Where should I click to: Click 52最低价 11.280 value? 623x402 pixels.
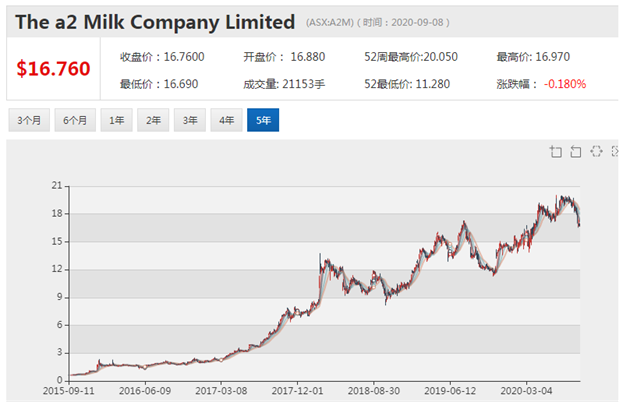tap(407, 84)
